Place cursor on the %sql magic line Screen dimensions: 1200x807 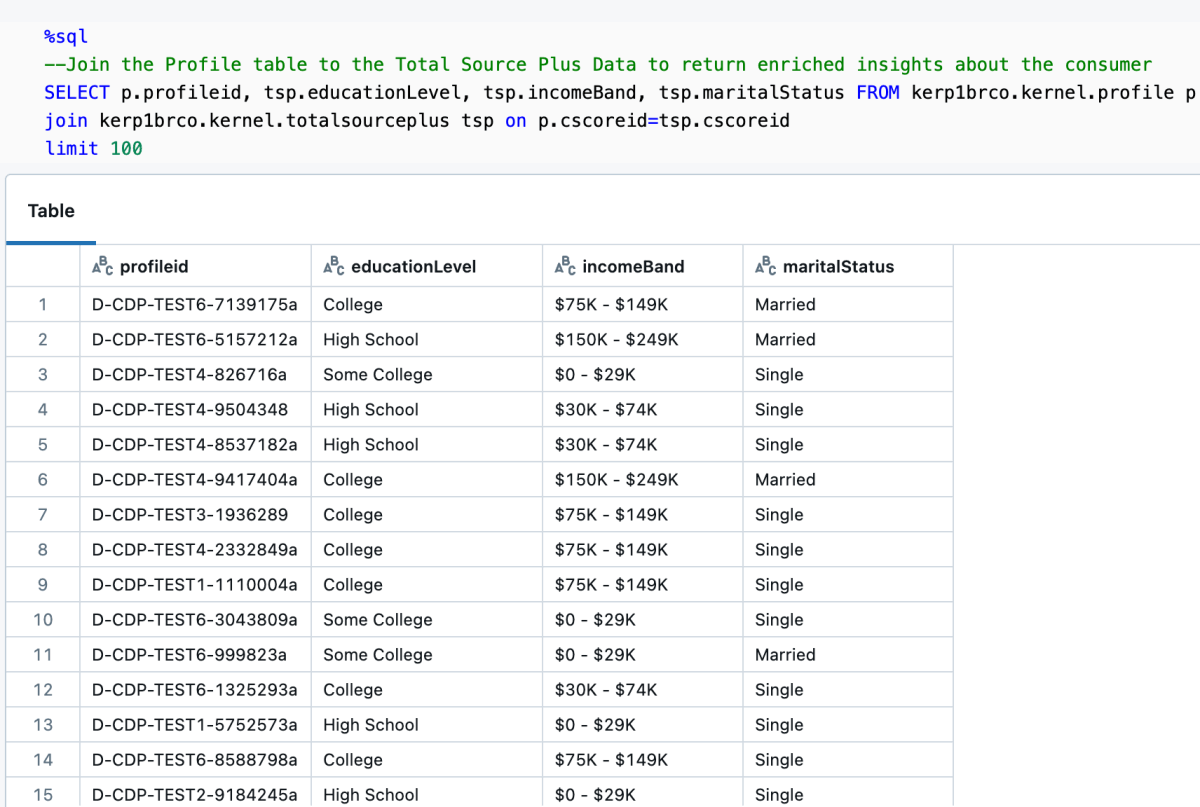66,37
